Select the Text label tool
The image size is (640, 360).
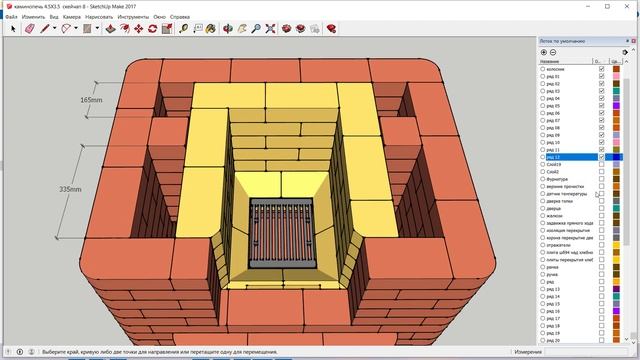198,29
